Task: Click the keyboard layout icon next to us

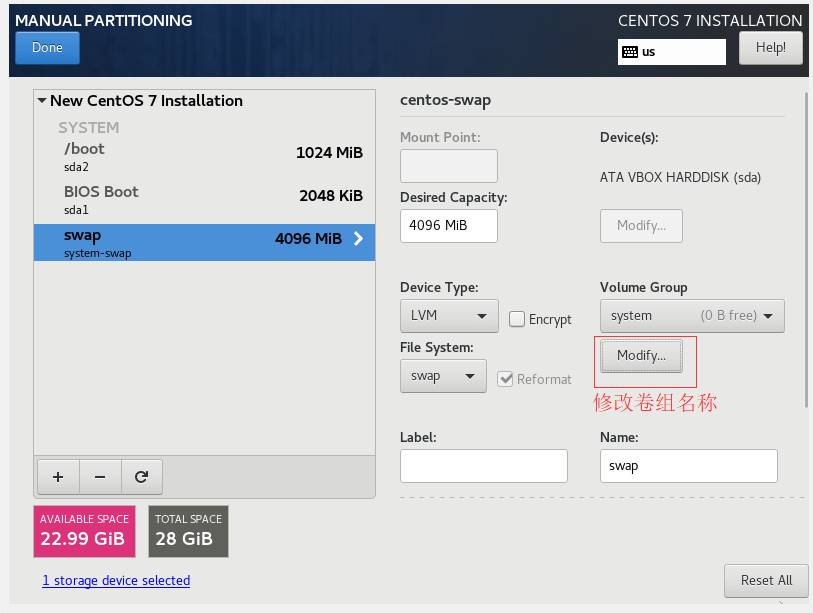Action: pos(630,52)
